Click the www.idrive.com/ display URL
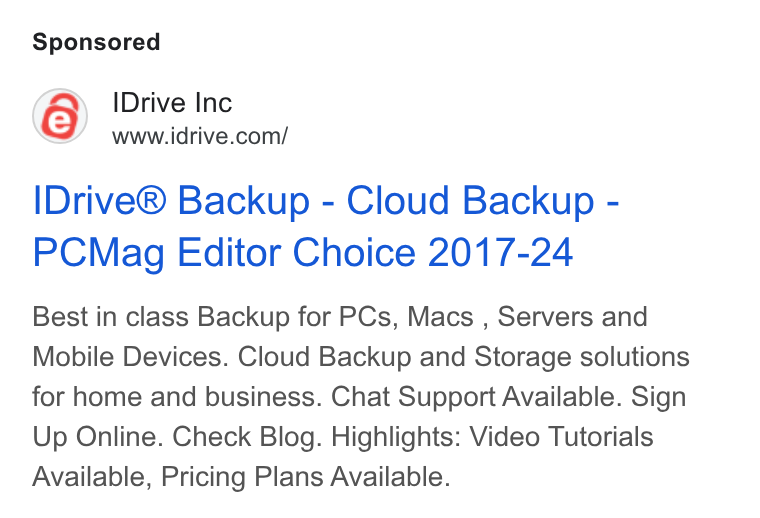The image size is (760, 518). [200, 136]
